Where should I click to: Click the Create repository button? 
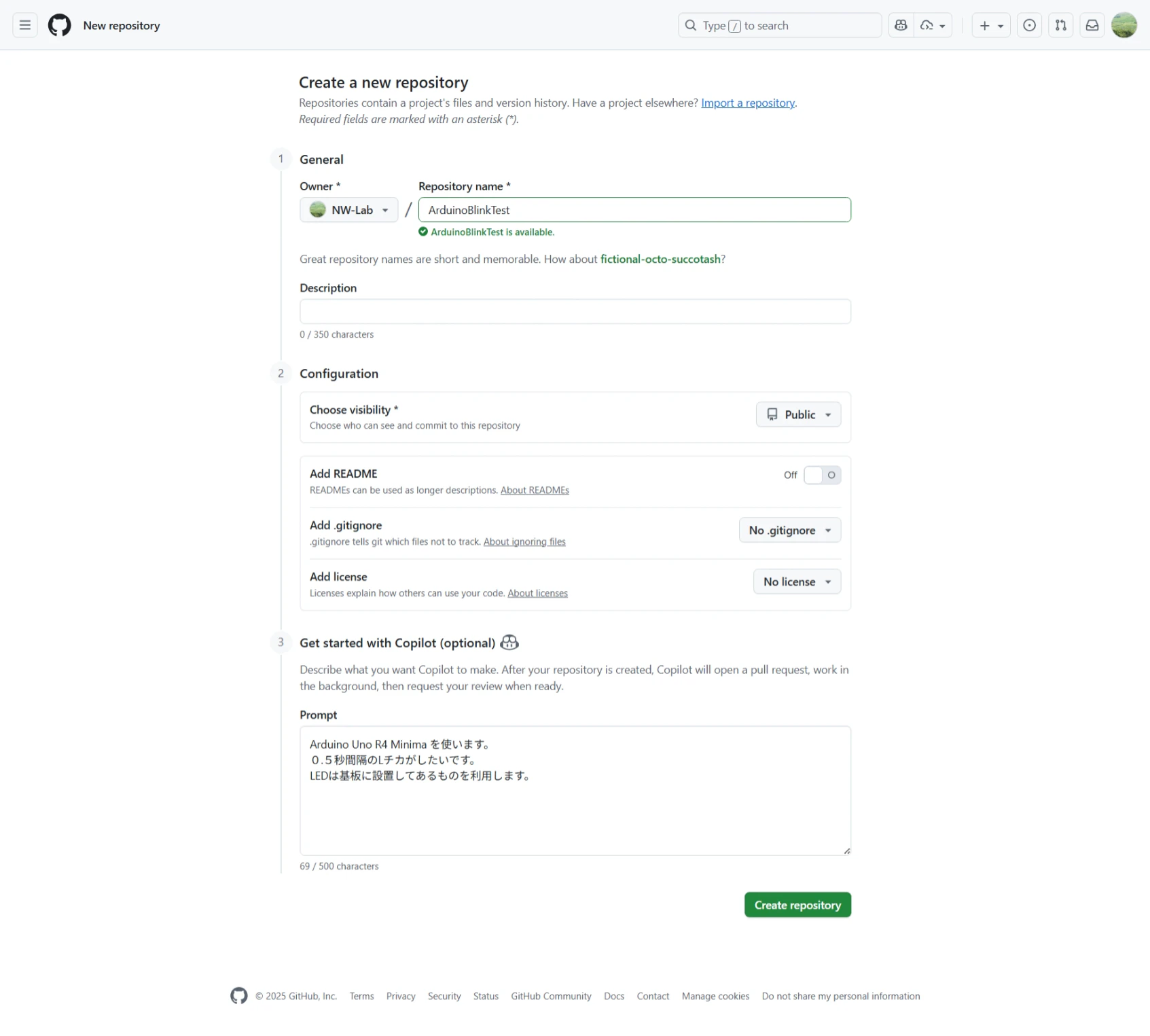pos(797,906)
